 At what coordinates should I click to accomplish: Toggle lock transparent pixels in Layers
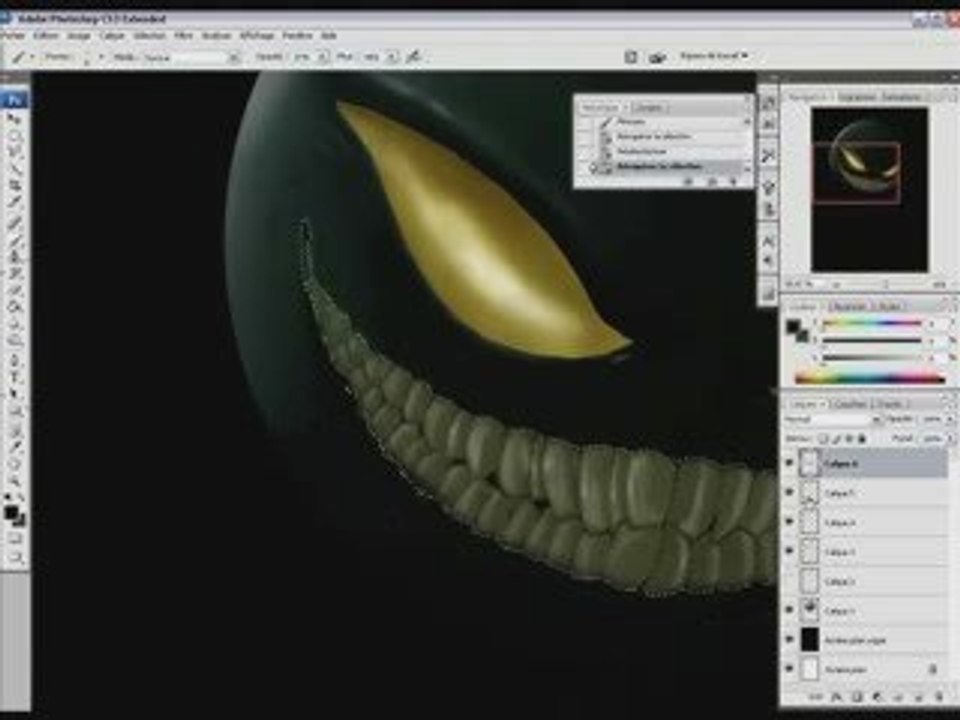[x=823, y=438]
